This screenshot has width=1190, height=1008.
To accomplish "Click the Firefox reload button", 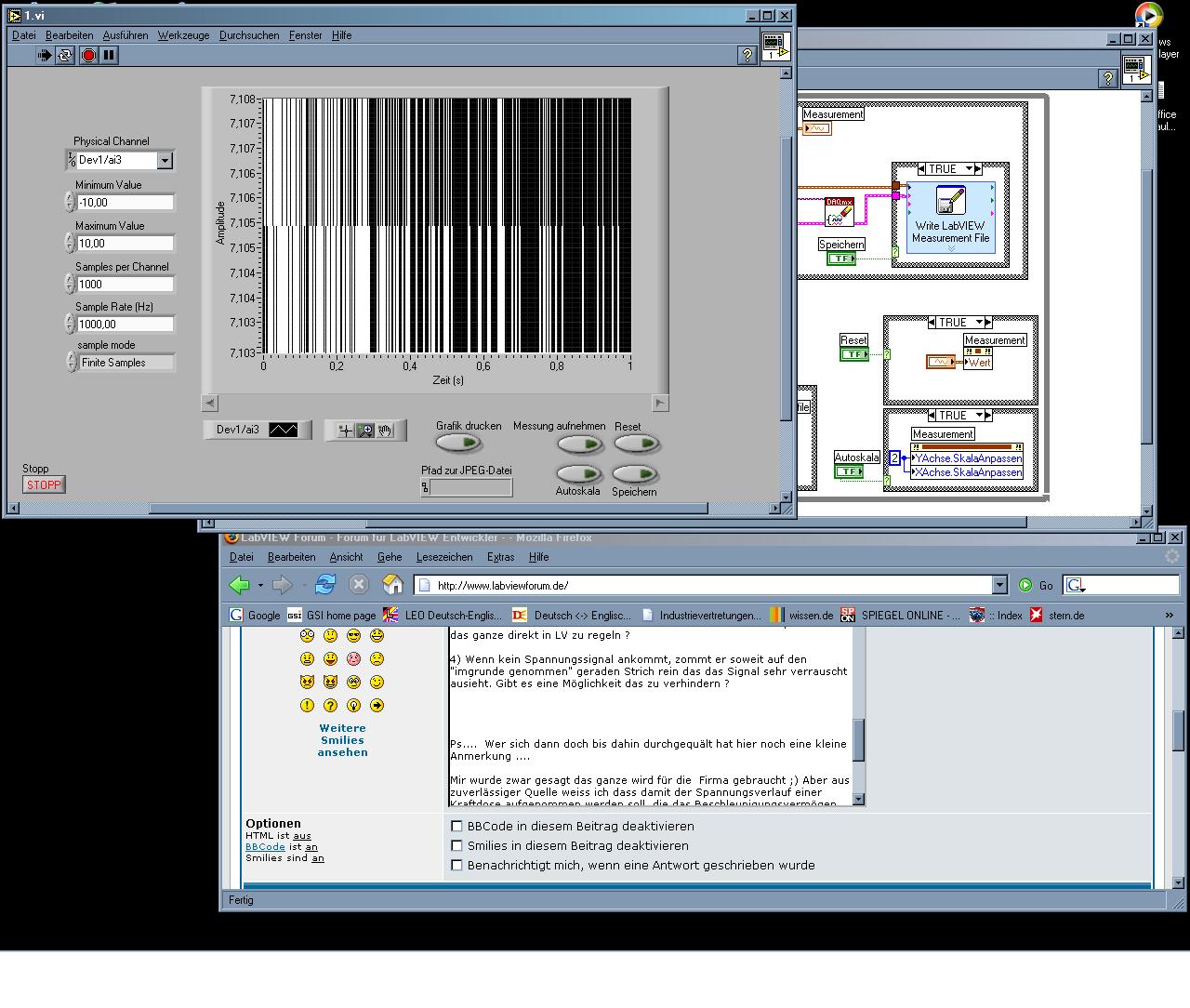I will coord(324,585).
